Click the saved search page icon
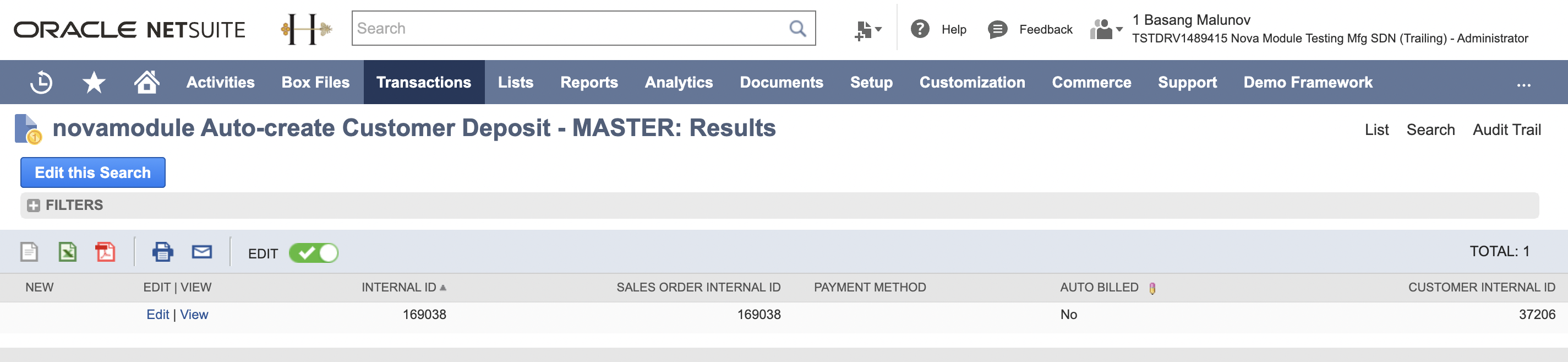 28,128
